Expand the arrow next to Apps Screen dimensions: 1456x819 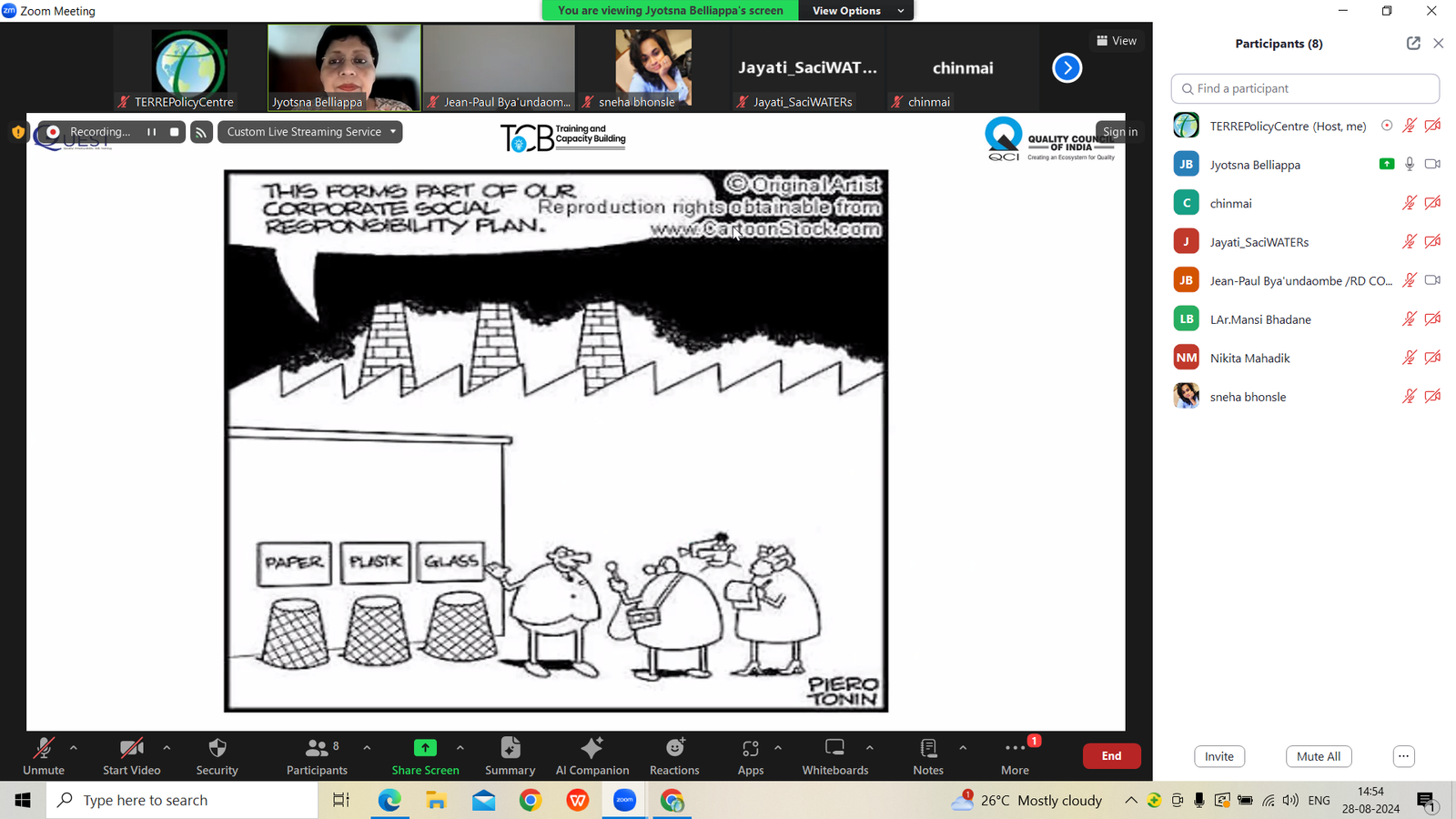point(778,748)
